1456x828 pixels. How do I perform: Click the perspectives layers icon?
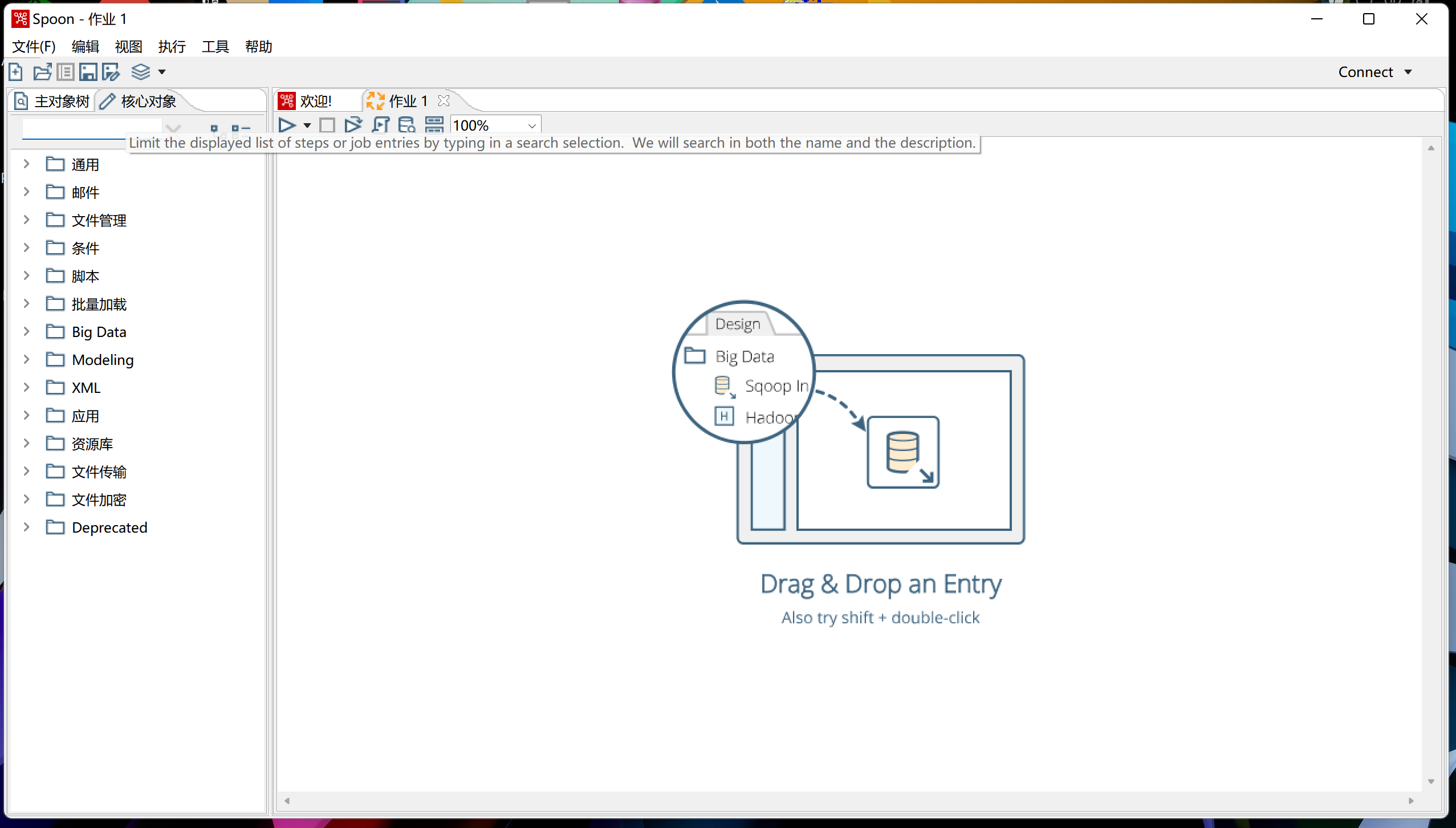[140, 72]
